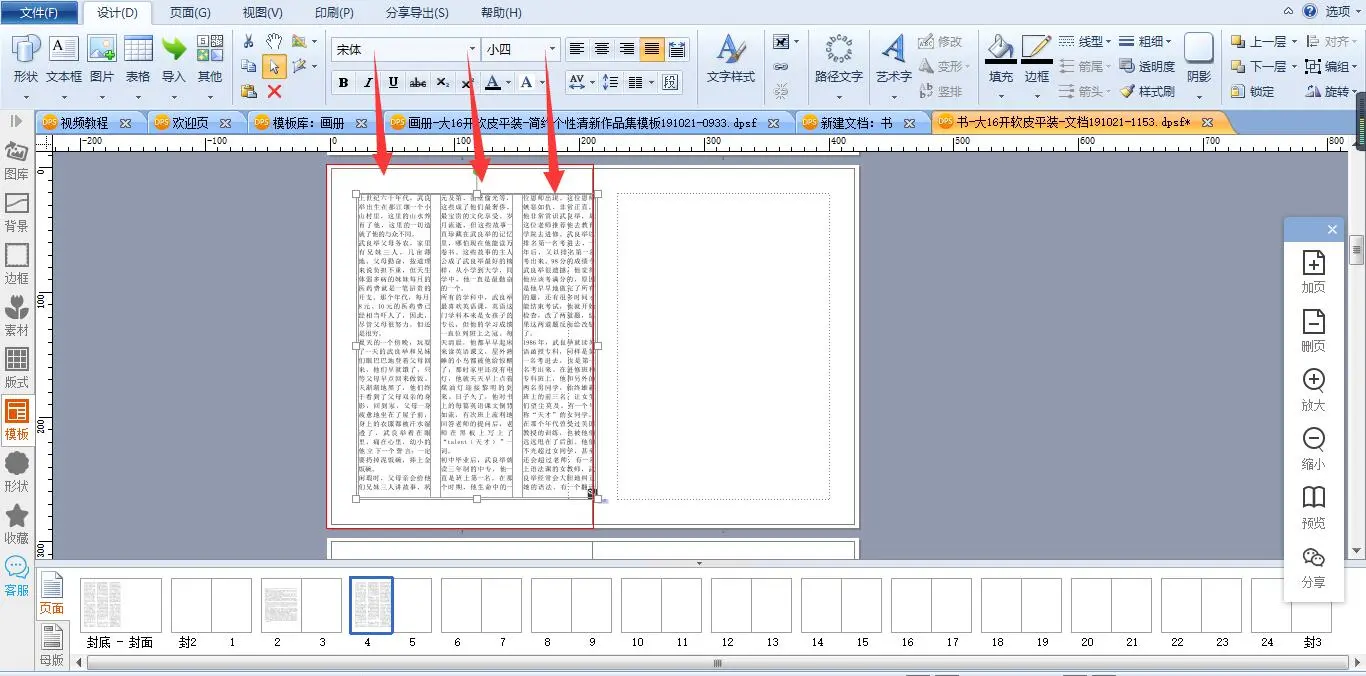
Task: Select the hand pan tool
Action: [x=274, y=41]
